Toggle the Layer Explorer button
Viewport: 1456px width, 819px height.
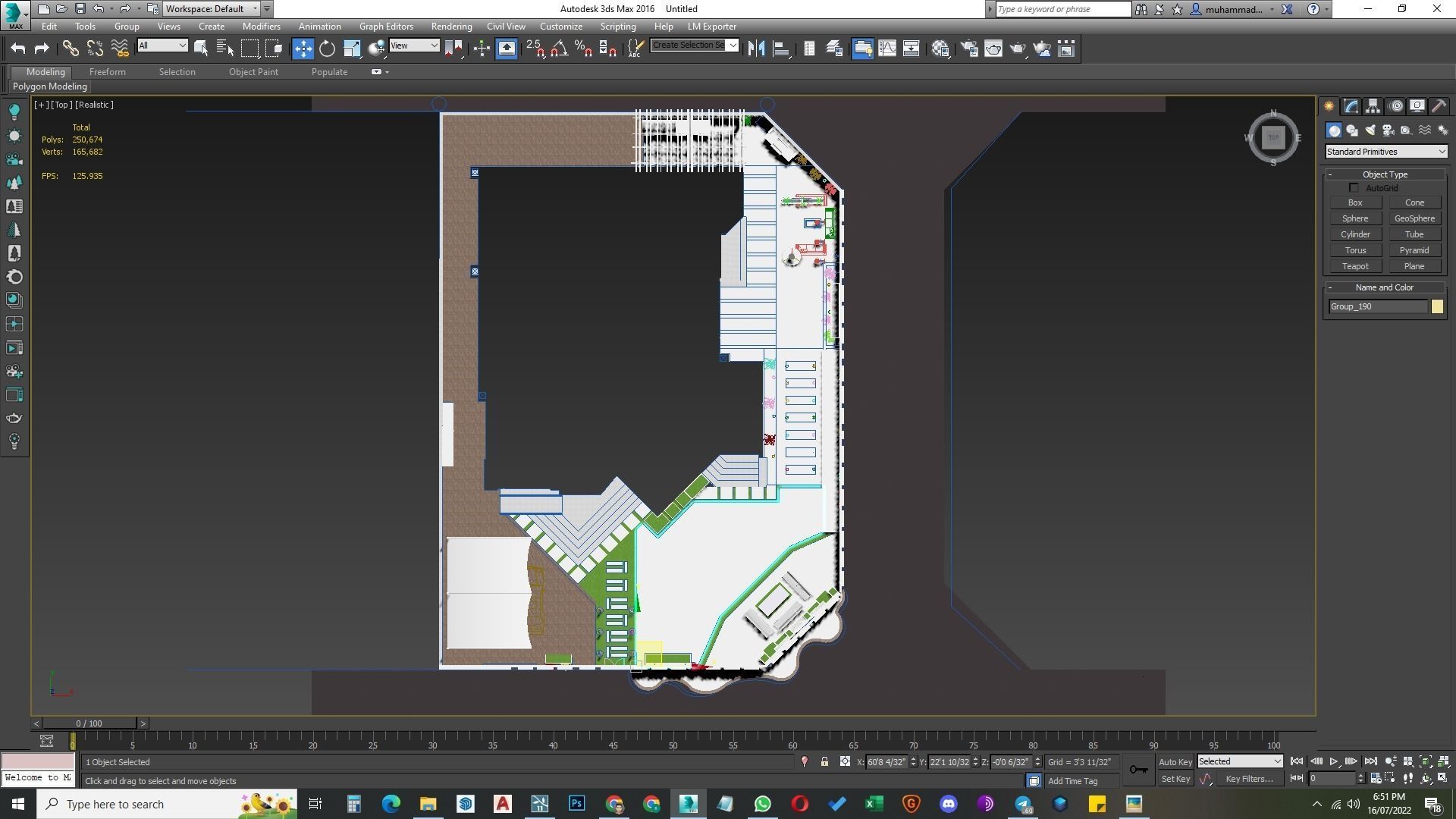834,49
